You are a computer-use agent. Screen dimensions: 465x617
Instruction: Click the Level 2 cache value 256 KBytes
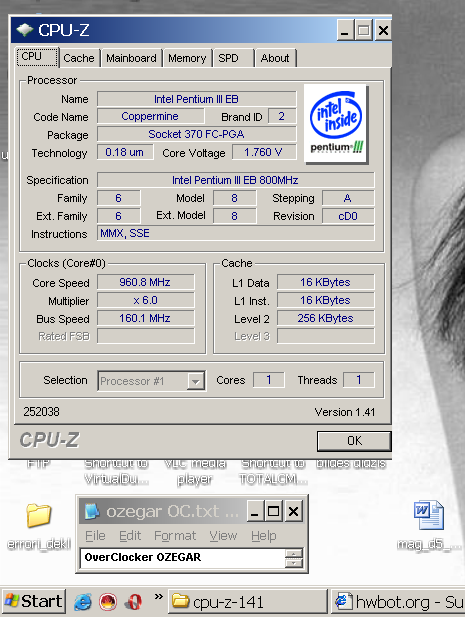325,318
